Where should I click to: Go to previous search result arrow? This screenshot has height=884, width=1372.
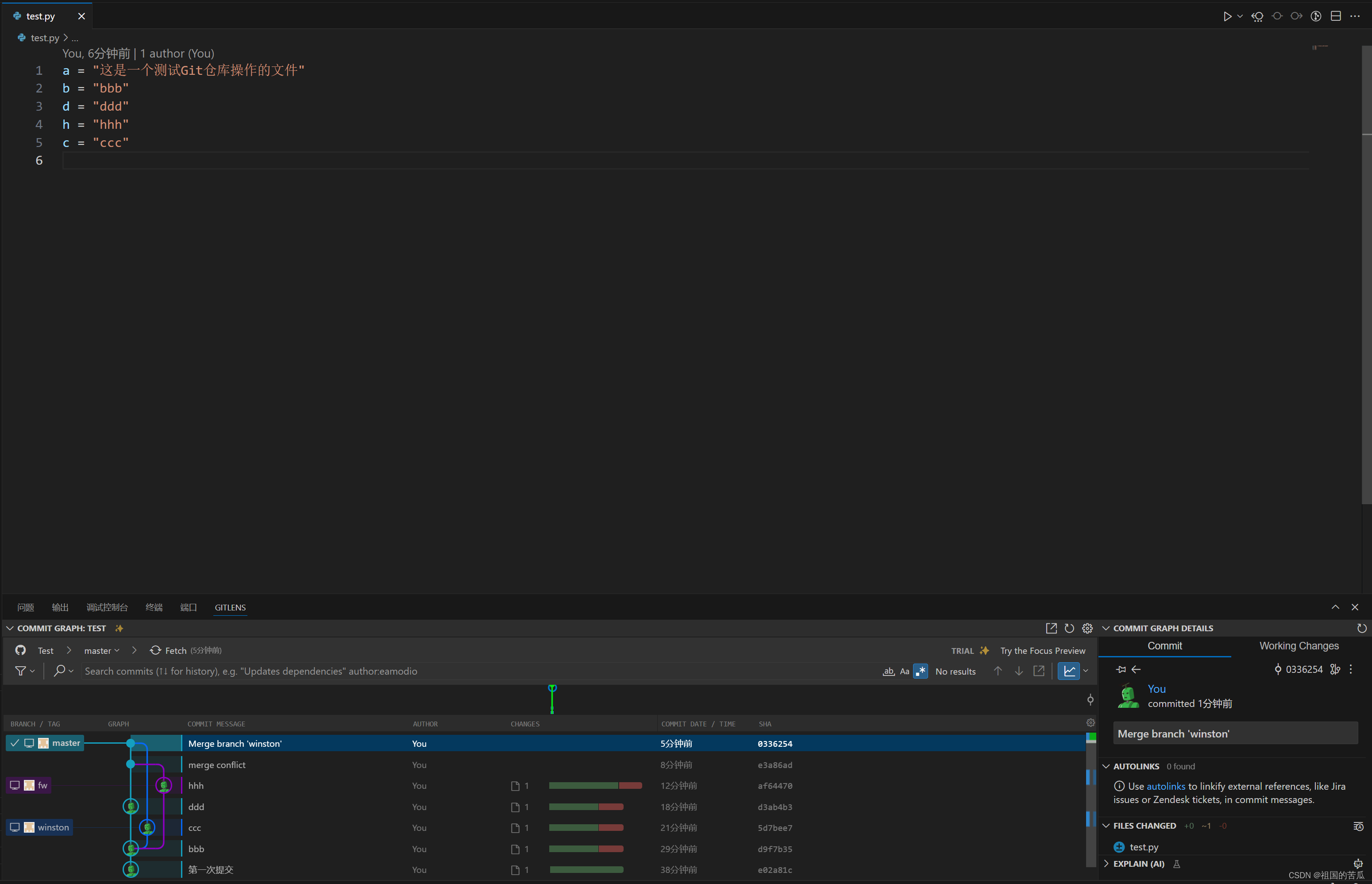[998, 671]
